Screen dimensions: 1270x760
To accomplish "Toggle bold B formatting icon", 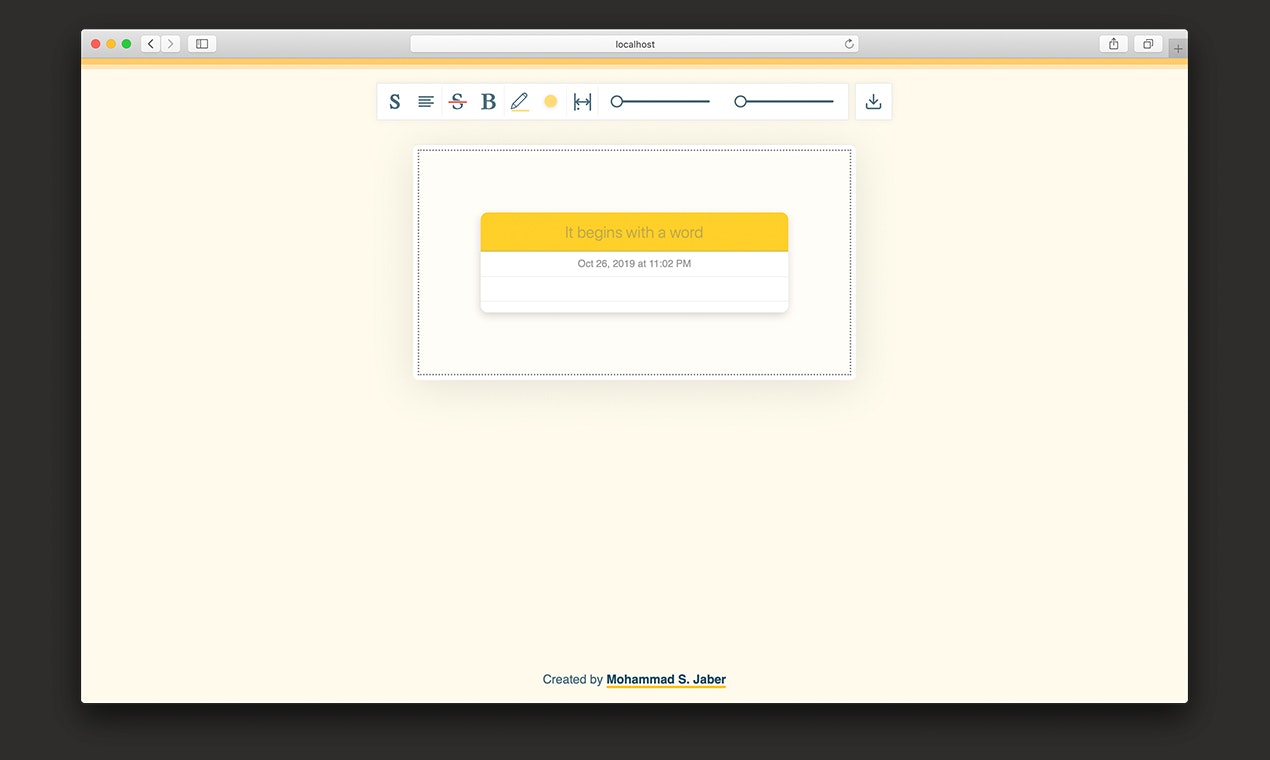I will click(x=488, y=102).
